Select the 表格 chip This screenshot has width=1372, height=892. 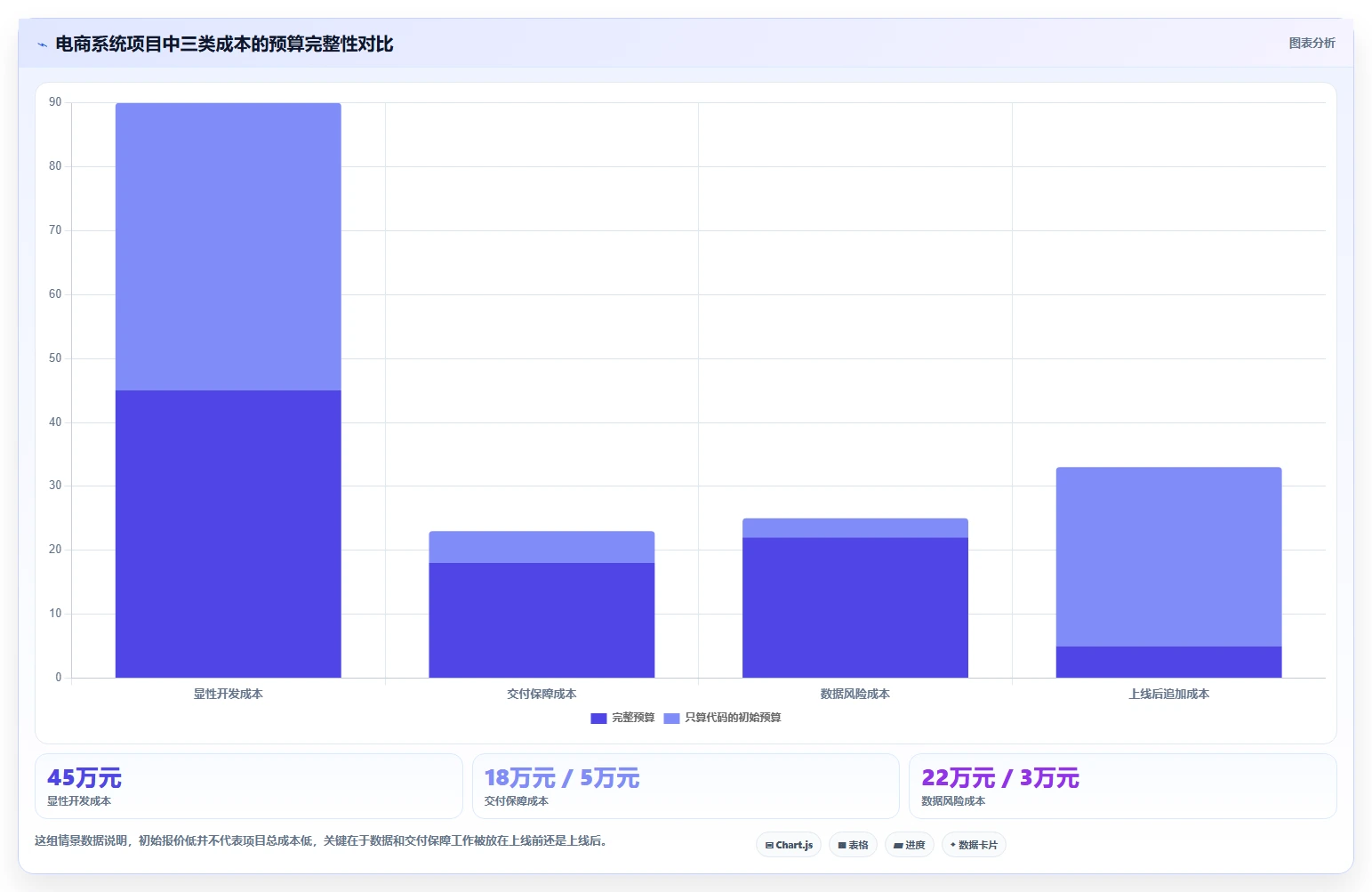click(x=853, y=845)
